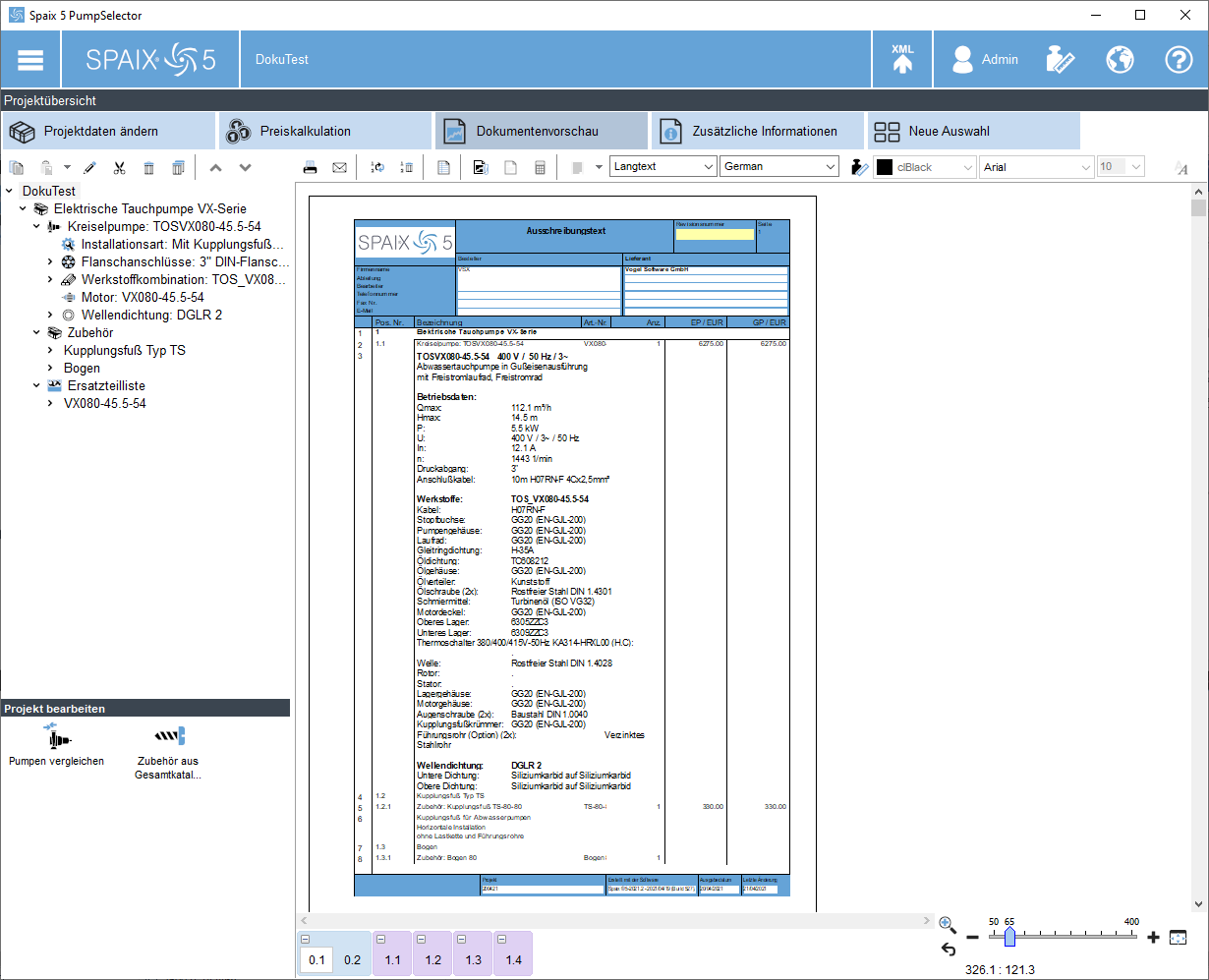The width and height of the screenshot is (1209, 980).
Task: Open the Langtext dropdown
Action: (663, 167)
